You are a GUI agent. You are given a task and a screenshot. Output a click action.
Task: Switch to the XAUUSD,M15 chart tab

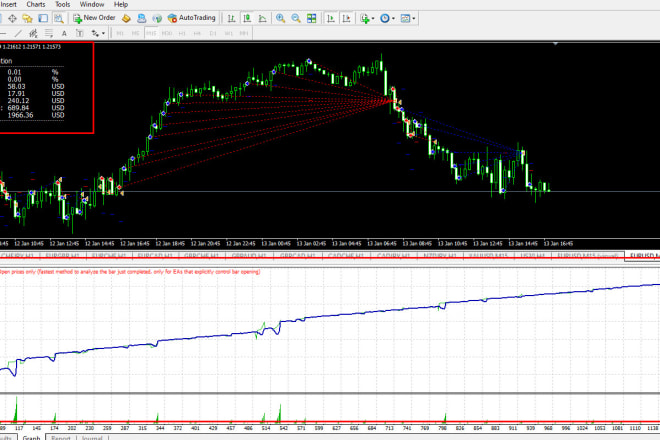488,256
